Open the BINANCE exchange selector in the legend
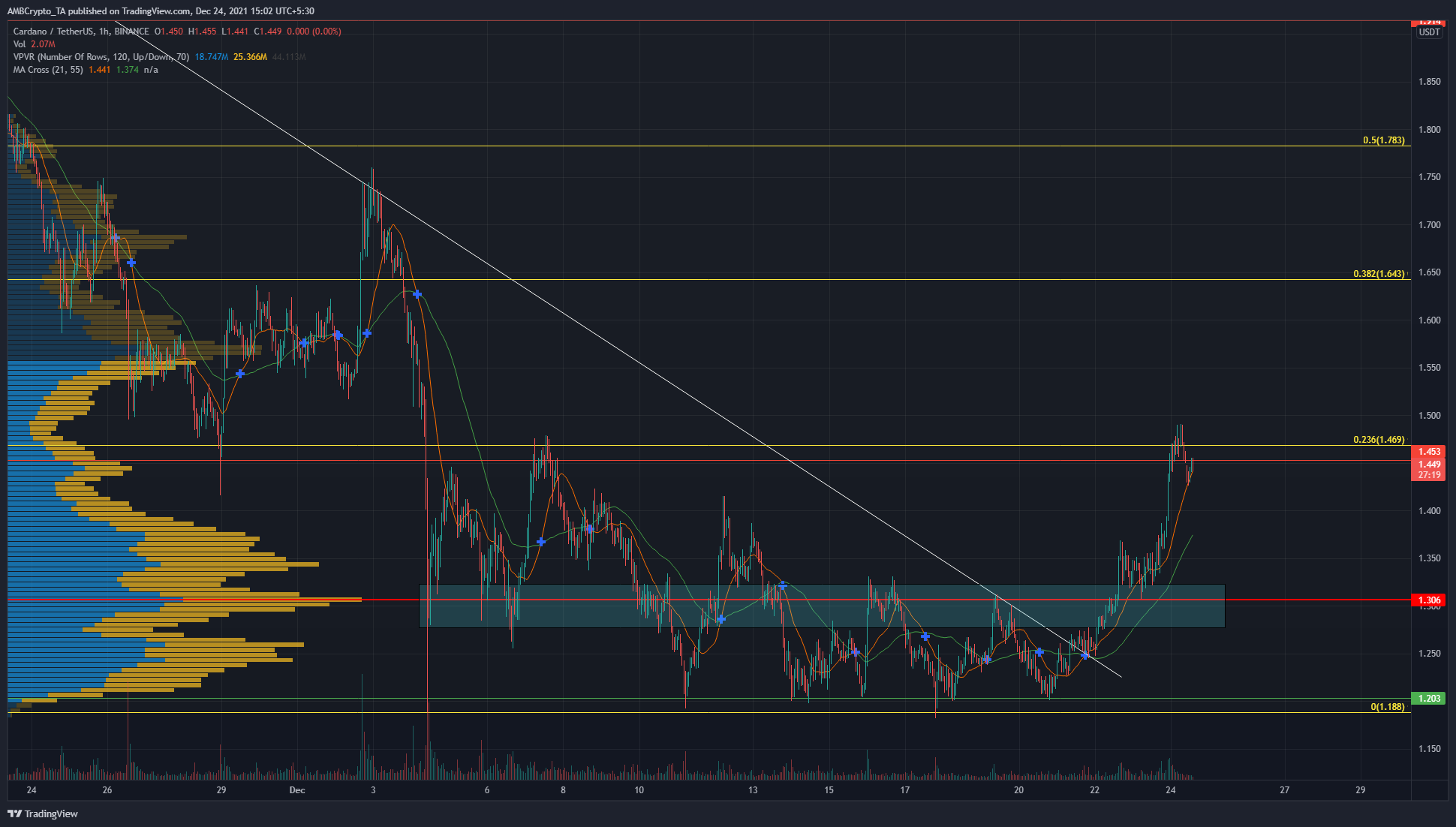 click(x=131, y=32)
